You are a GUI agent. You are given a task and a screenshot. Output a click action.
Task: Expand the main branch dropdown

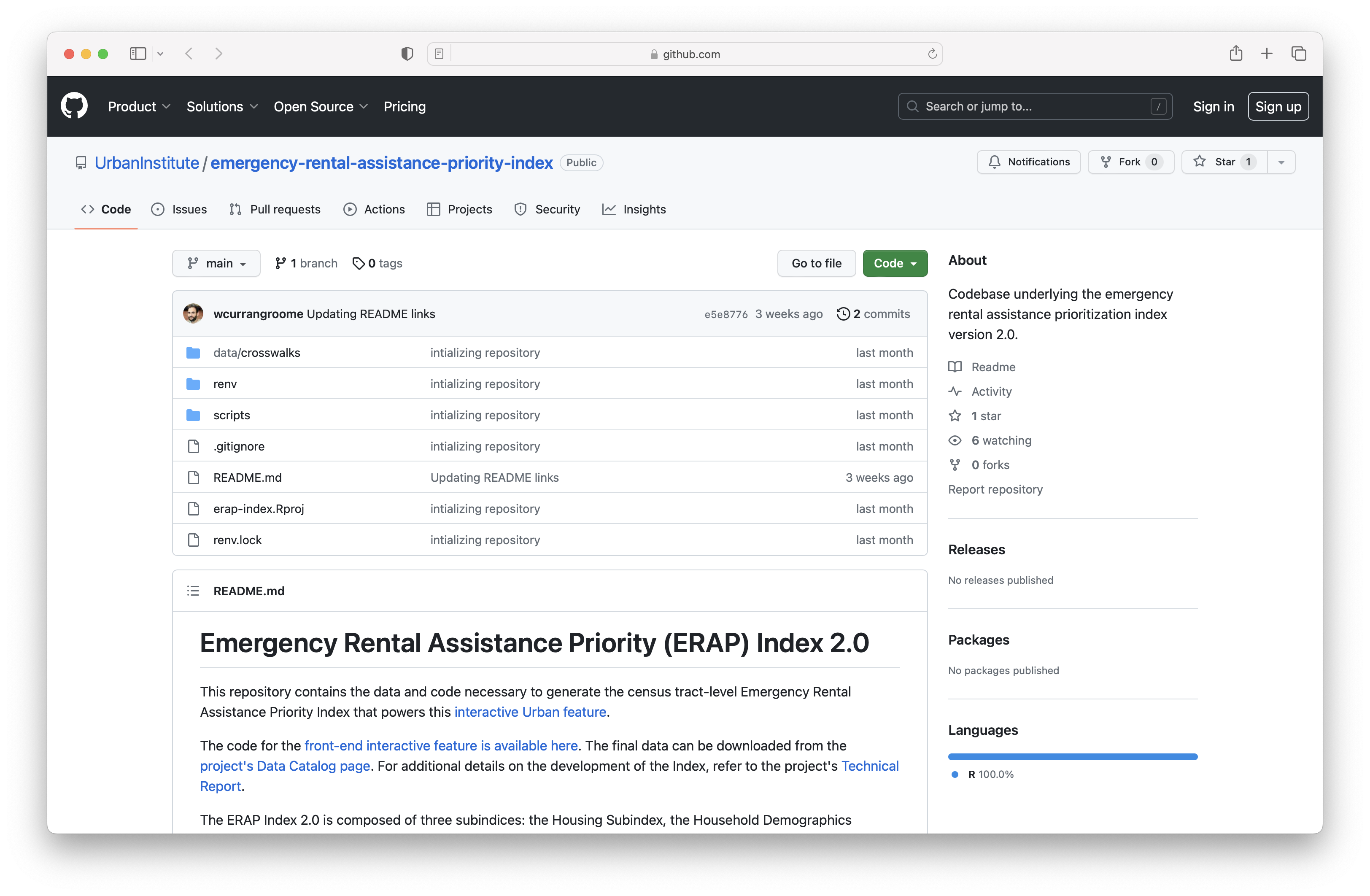click(216, 263)
